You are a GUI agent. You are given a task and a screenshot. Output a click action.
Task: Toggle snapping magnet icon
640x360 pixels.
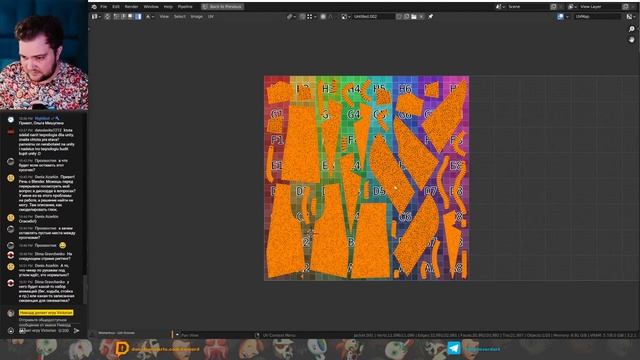pos(302,17)
